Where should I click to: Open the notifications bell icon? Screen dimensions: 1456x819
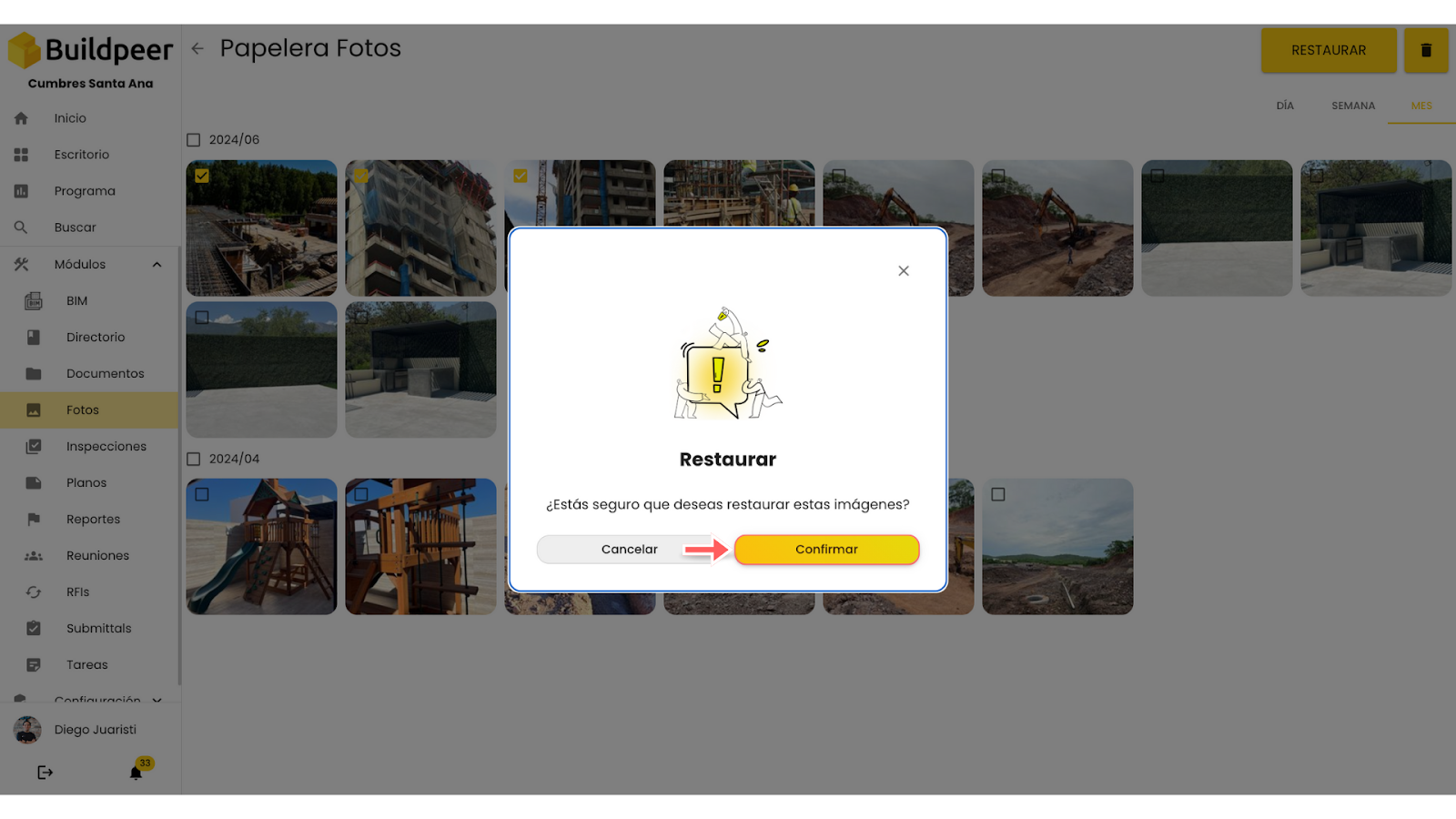coord(136,773)
